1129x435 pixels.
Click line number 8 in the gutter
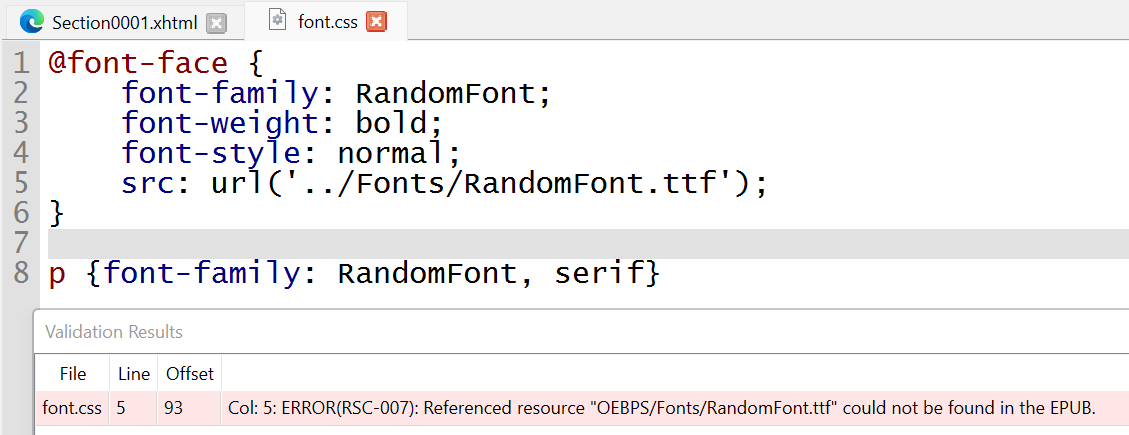pyautogui.click(x=21, y=274)
